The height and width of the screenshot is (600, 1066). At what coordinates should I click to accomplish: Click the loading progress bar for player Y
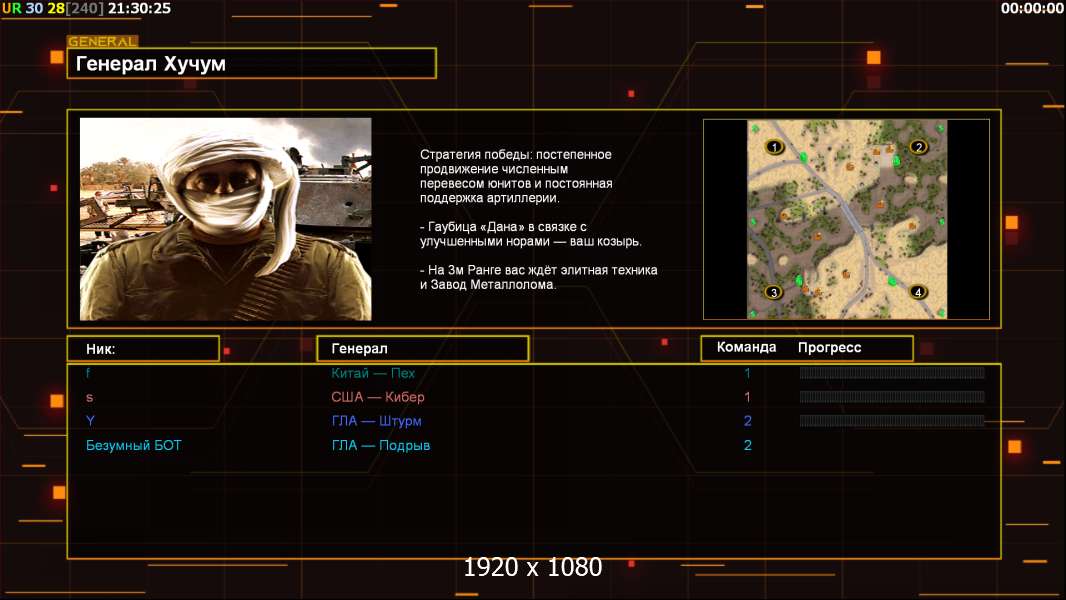[892, 421]
